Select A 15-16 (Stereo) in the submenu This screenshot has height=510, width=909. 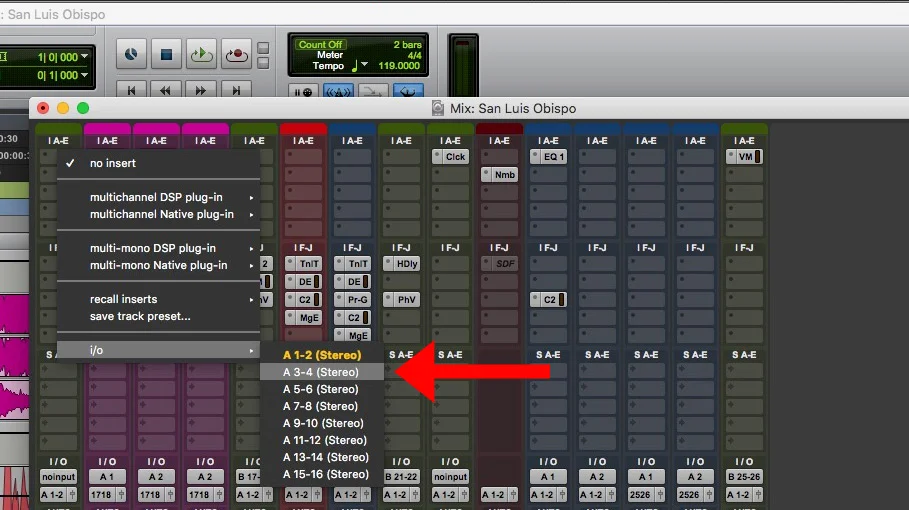point(322,474)
